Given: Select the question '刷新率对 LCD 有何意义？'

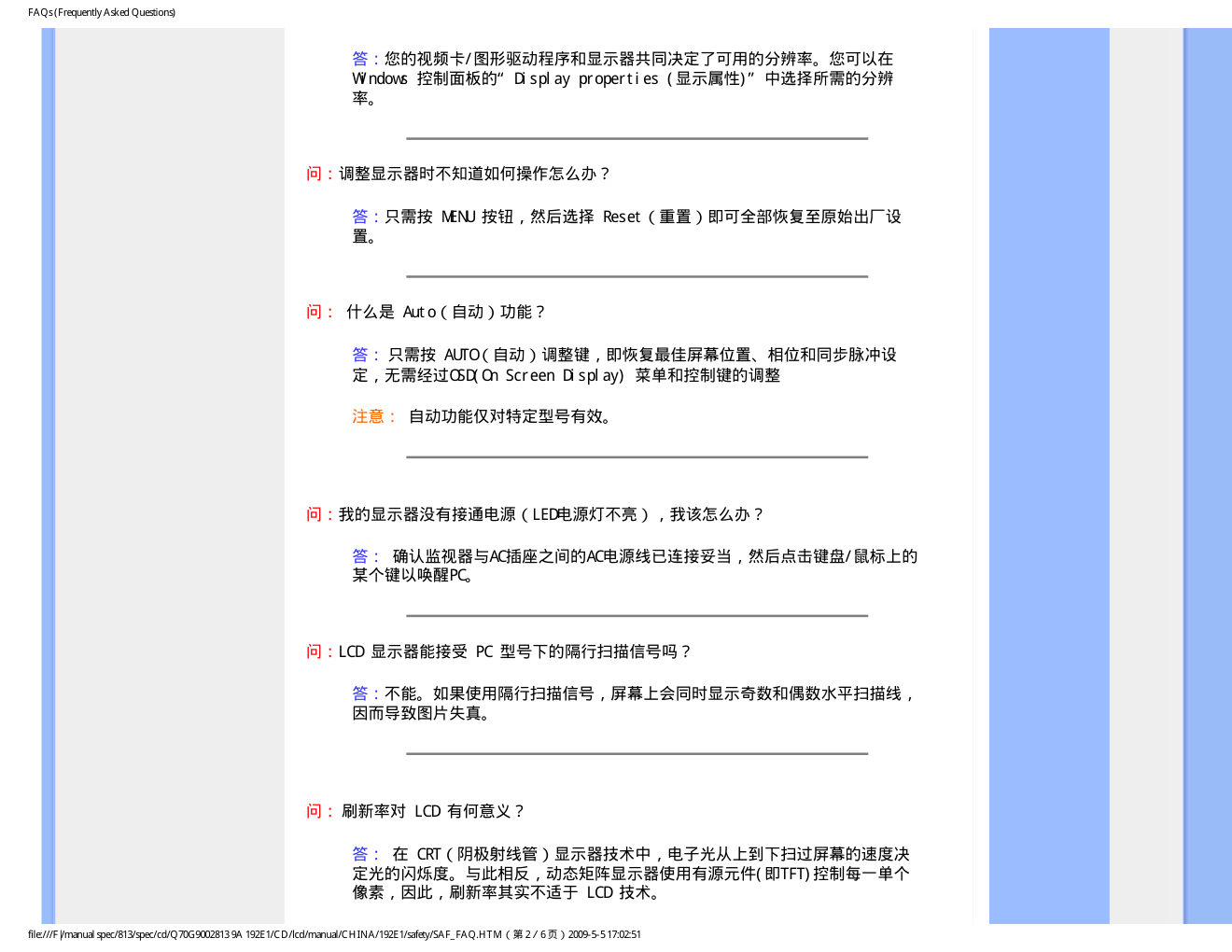Looking at the screenshot, I should pyautogui.click(x=416, y=811).
